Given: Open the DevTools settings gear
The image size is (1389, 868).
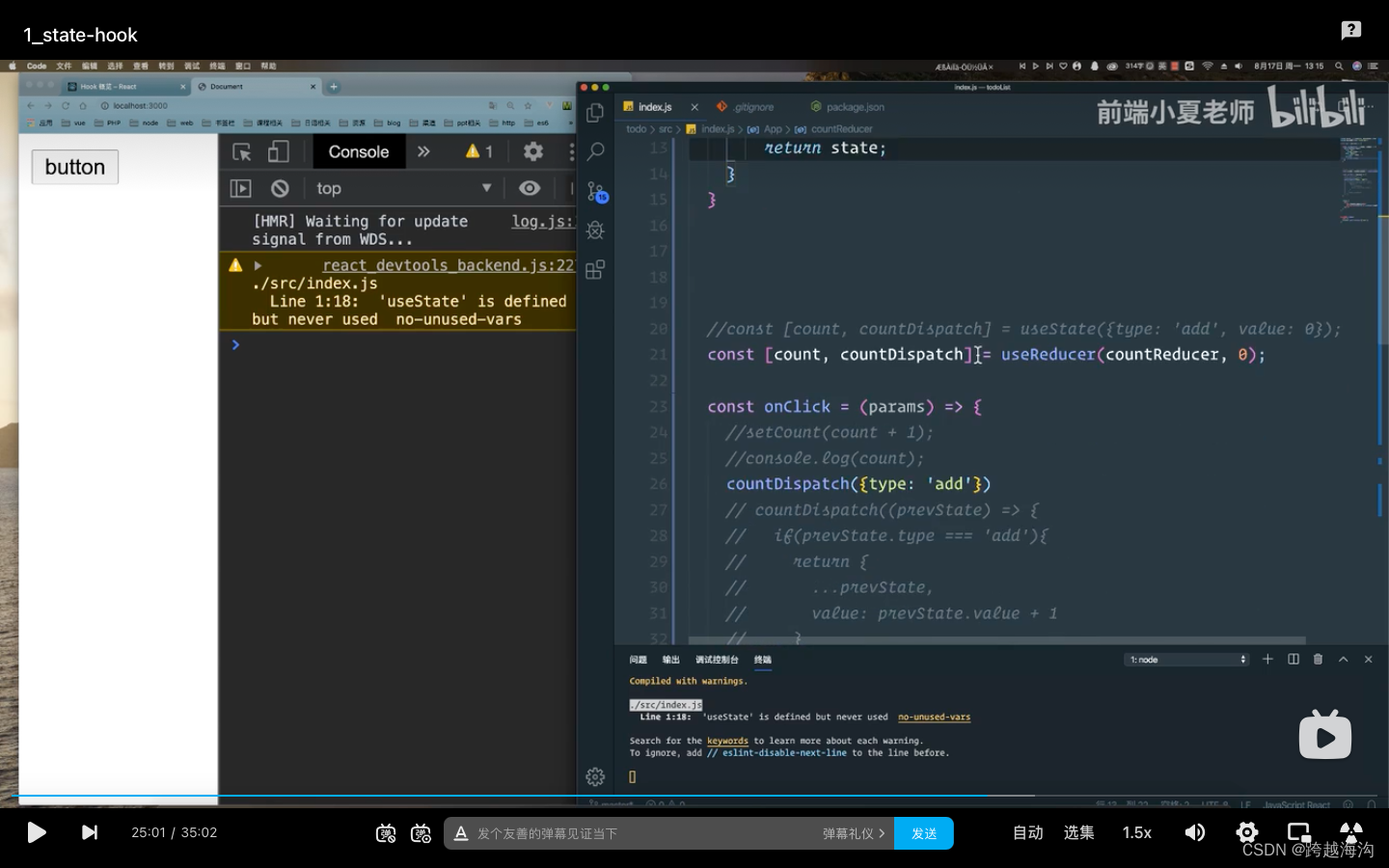Looking at the screenshot, I should (x=533, y=151).
